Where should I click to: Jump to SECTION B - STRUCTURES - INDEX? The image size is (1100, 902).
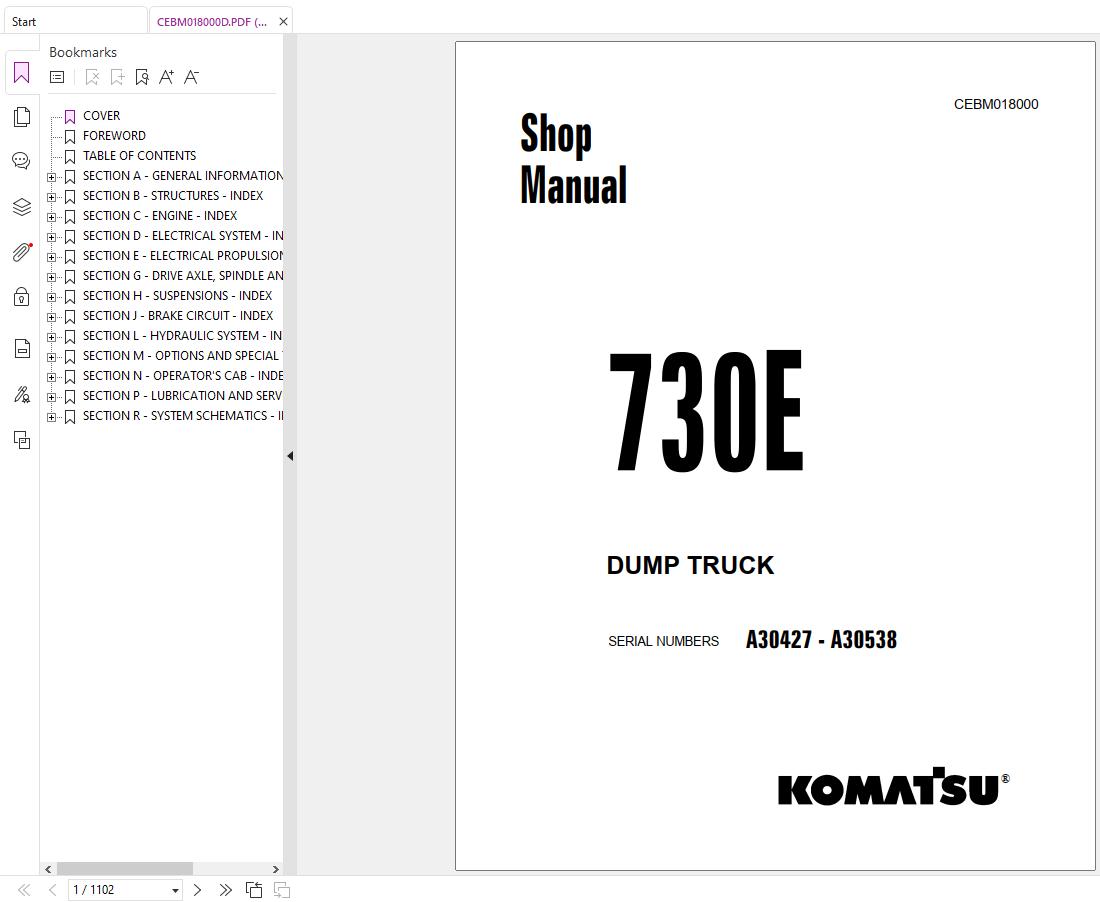click(x=173, y=196)
